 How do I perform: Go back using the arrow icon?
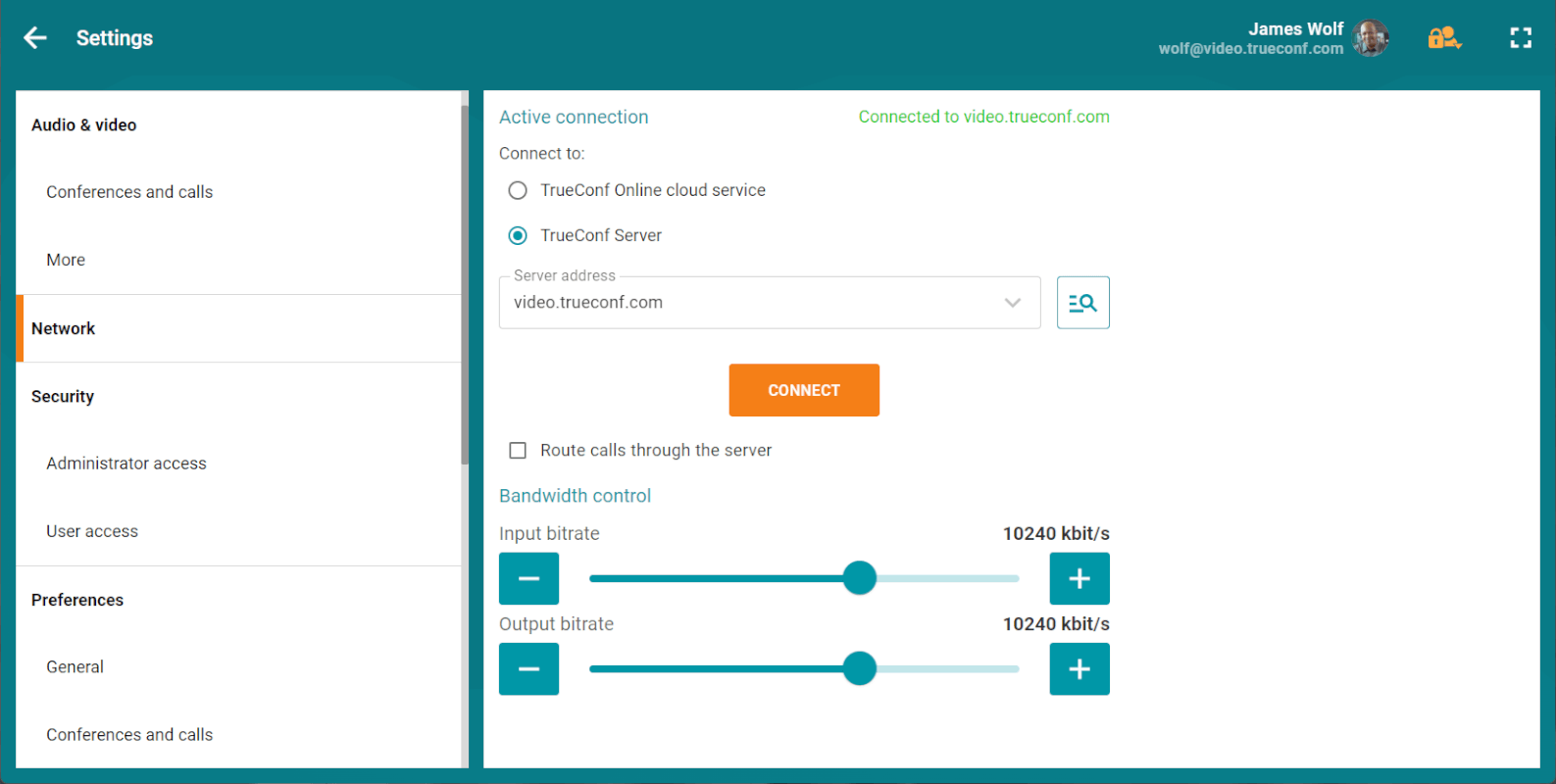click(x=35, y=38)
